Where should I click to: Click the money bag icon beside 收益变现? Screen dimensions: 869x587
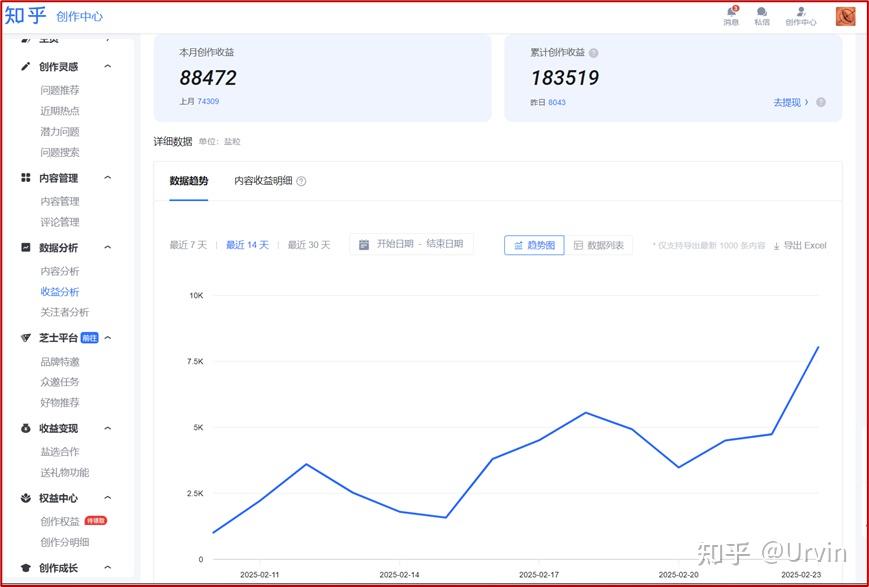click(25, 428)
